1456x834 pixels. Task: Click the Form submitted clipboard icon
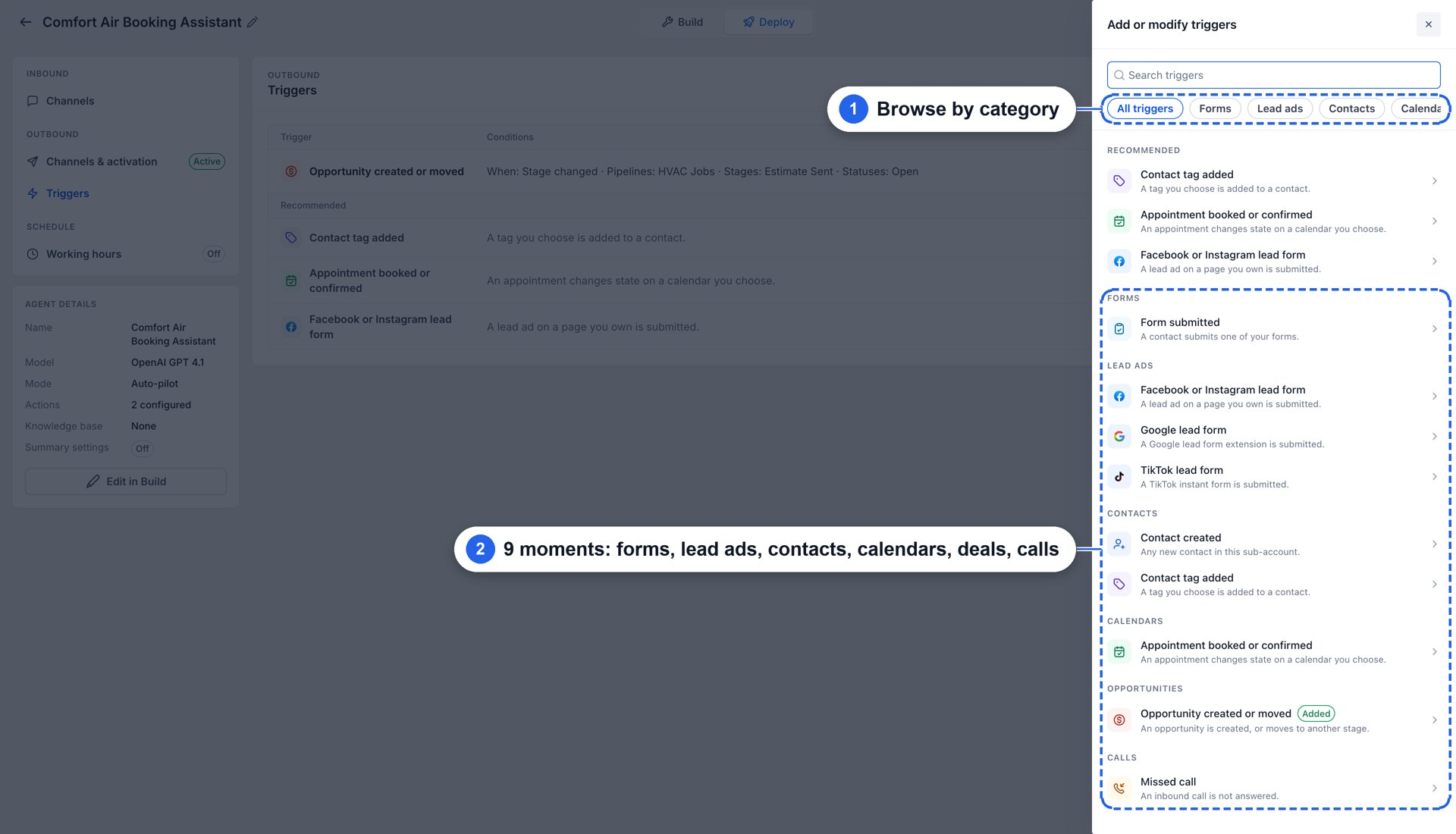[1119, 329]
